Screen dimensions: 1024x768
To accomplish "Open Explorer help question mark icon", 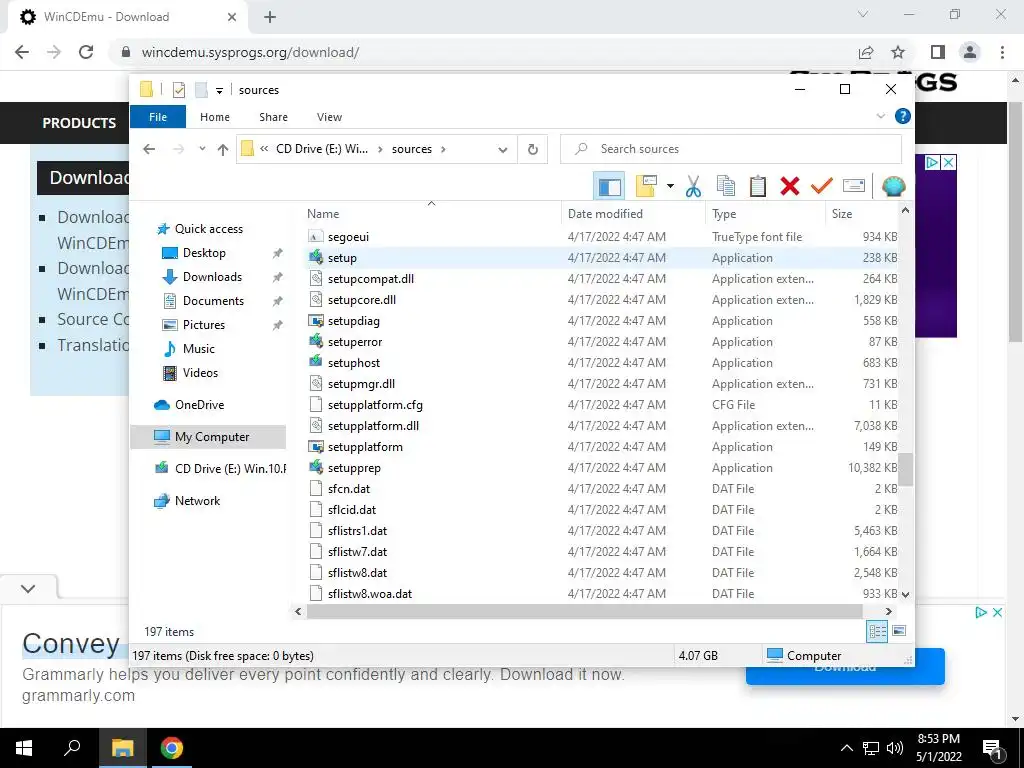I will pos(903,116).
